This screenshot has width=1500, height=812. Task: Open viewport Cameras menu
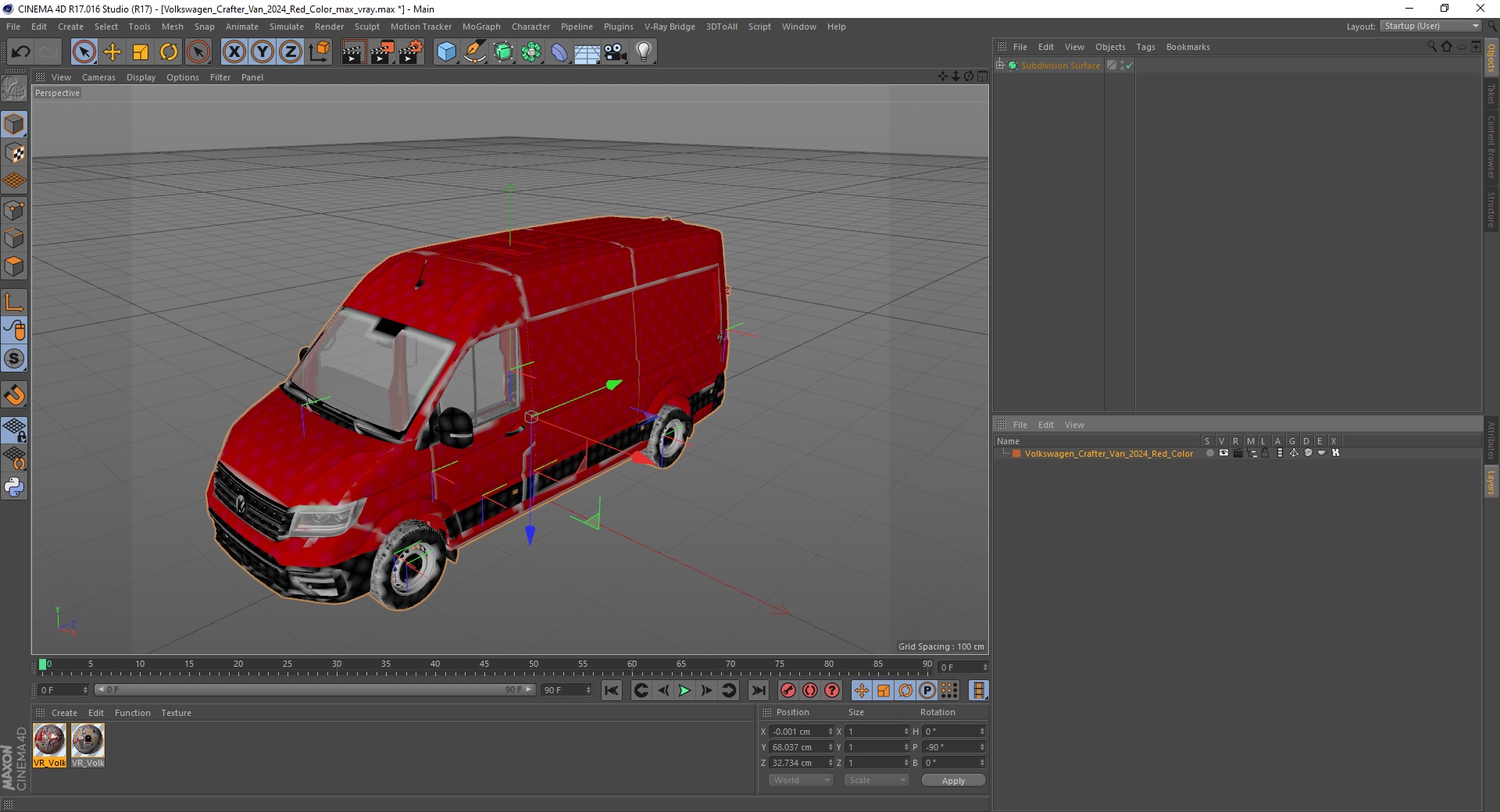[x=98, y=77]
